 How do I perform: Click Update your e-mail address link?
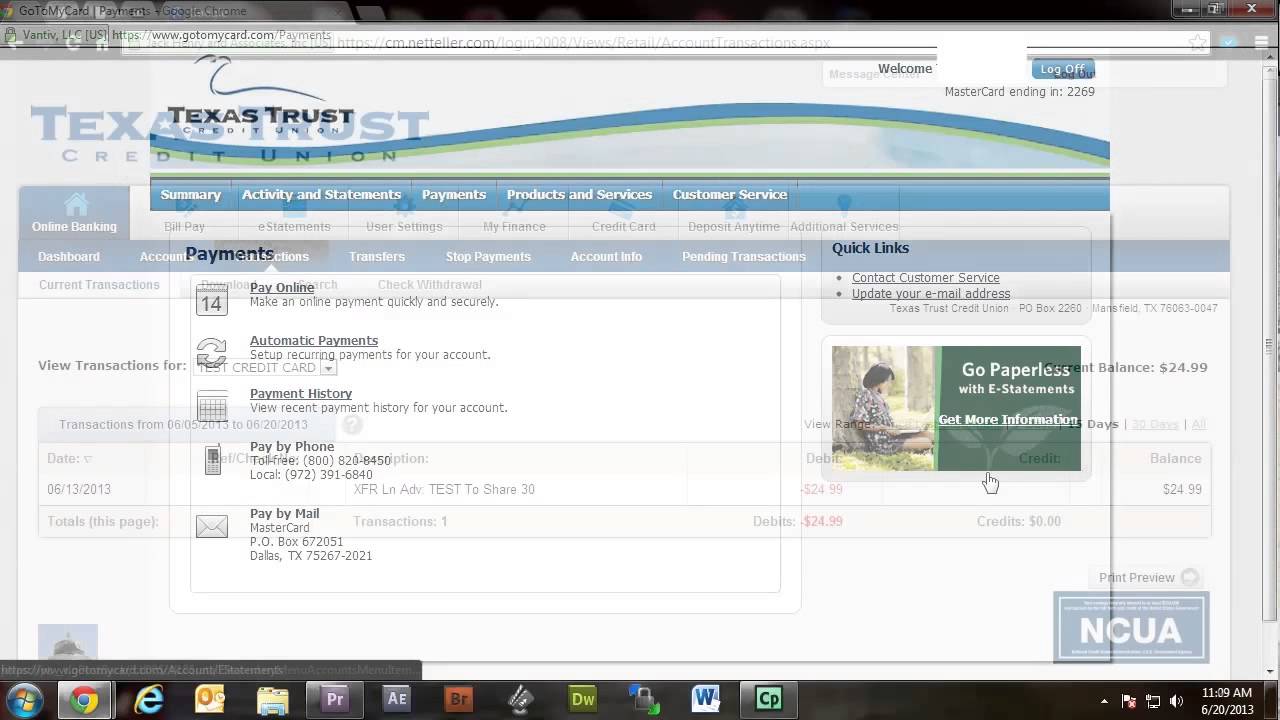click(x=931, y=294)
